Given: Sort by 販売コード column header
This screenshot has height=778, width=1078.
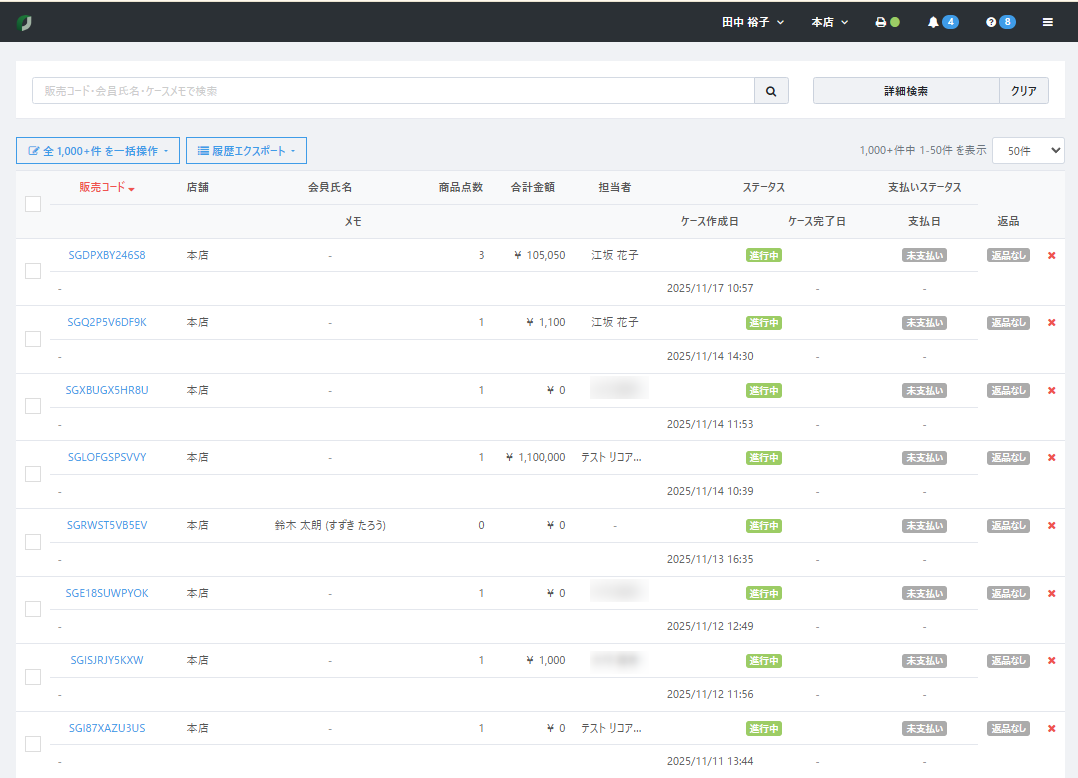Looking at the screenshot, I should click(x=107, y=187).
